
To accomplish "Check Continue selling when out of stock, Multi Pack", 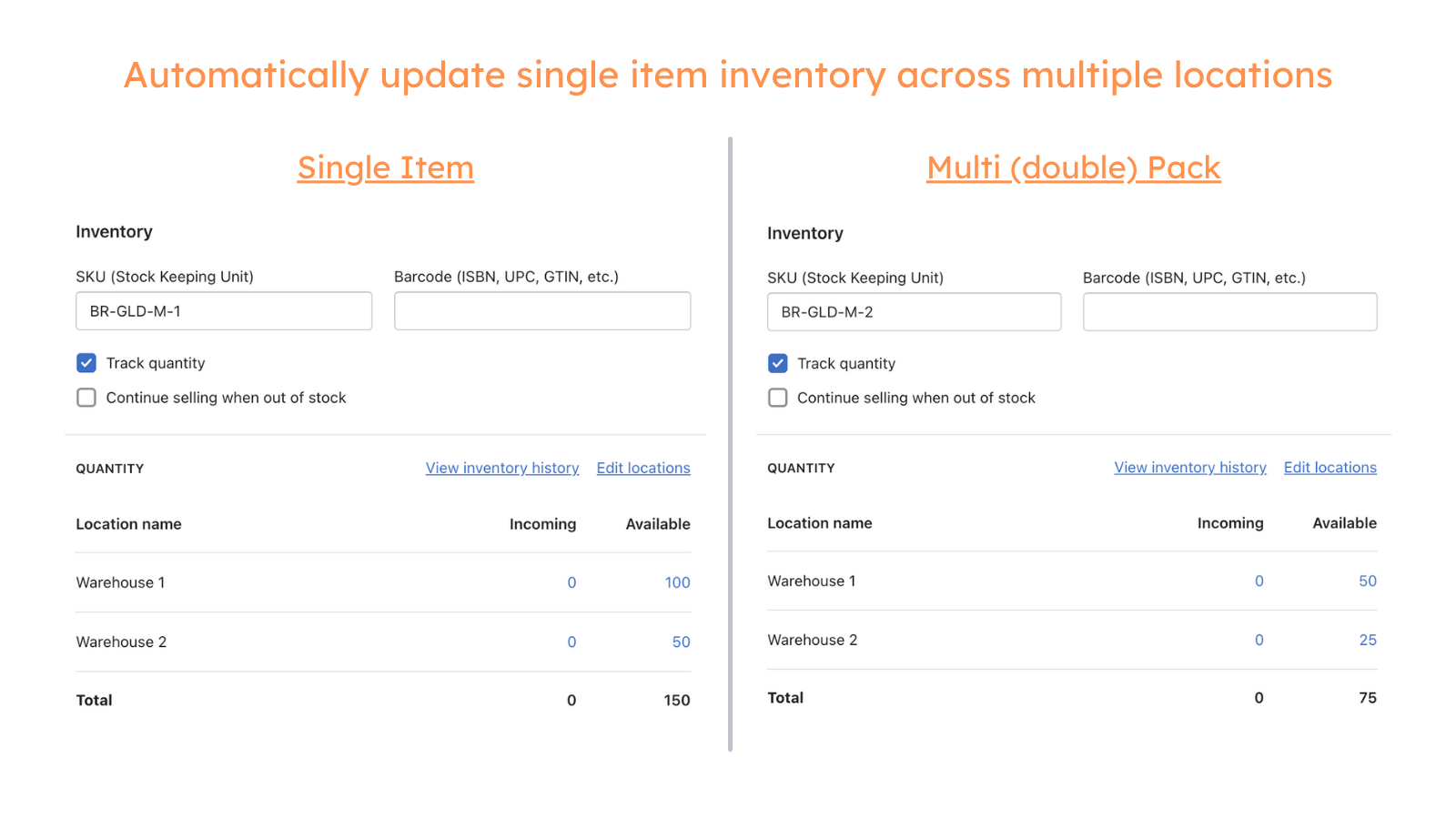I will pyautogui.click(x=777, y=397).
